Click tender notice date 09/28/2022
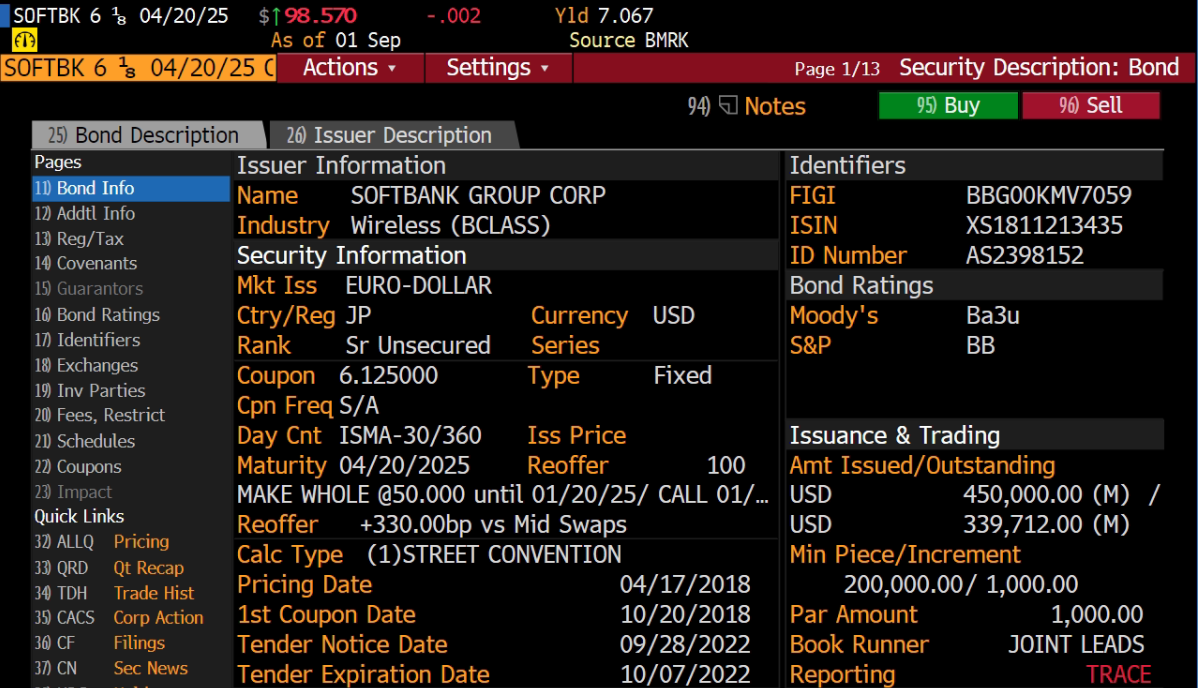 pyautogui.click(x=685, y=644)
